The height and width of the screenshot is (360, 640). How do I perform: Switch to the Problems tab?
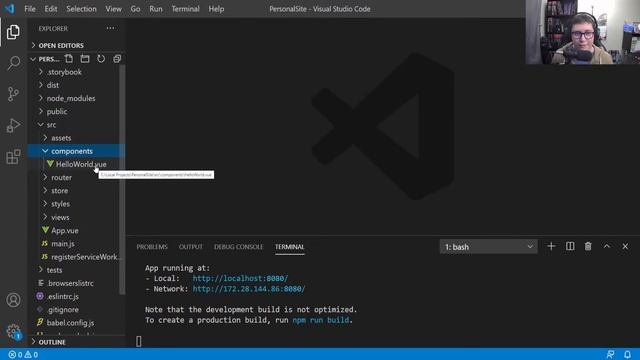click(152, 247)
